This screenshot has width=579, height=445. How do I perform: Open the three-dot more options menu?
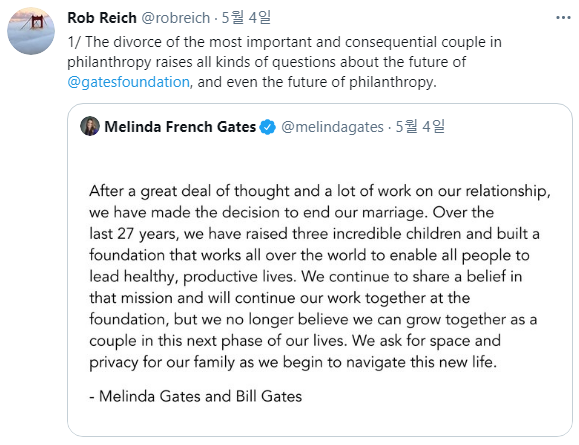pos(563,18)
